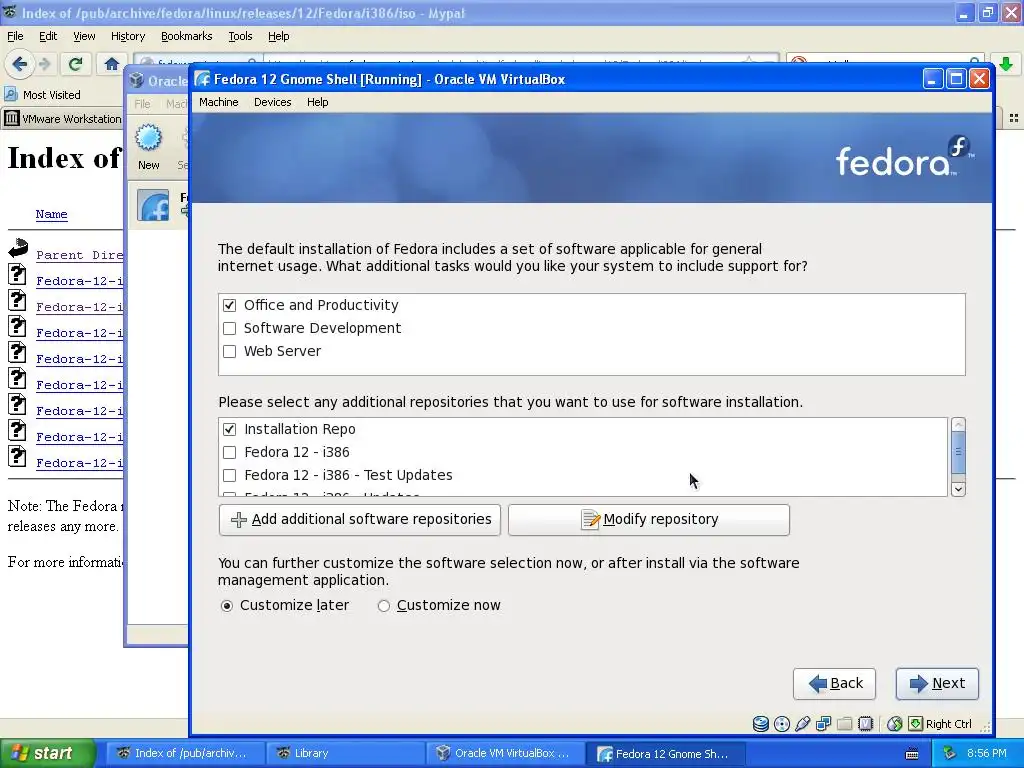Click the safely remove hardware tray icon
This screenshot has width=1024, height=768.
[x=950, y=753]
